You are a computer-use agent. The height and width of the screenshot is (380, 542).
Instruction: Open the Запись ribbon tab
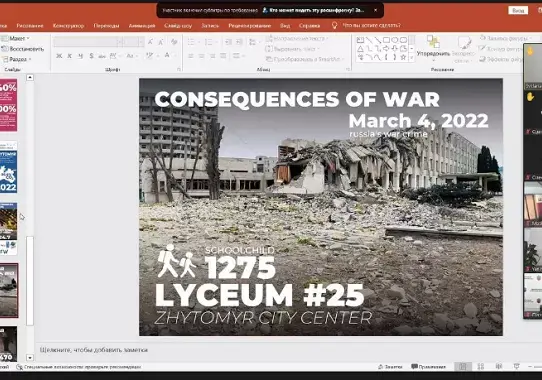[x=210, y=26]
